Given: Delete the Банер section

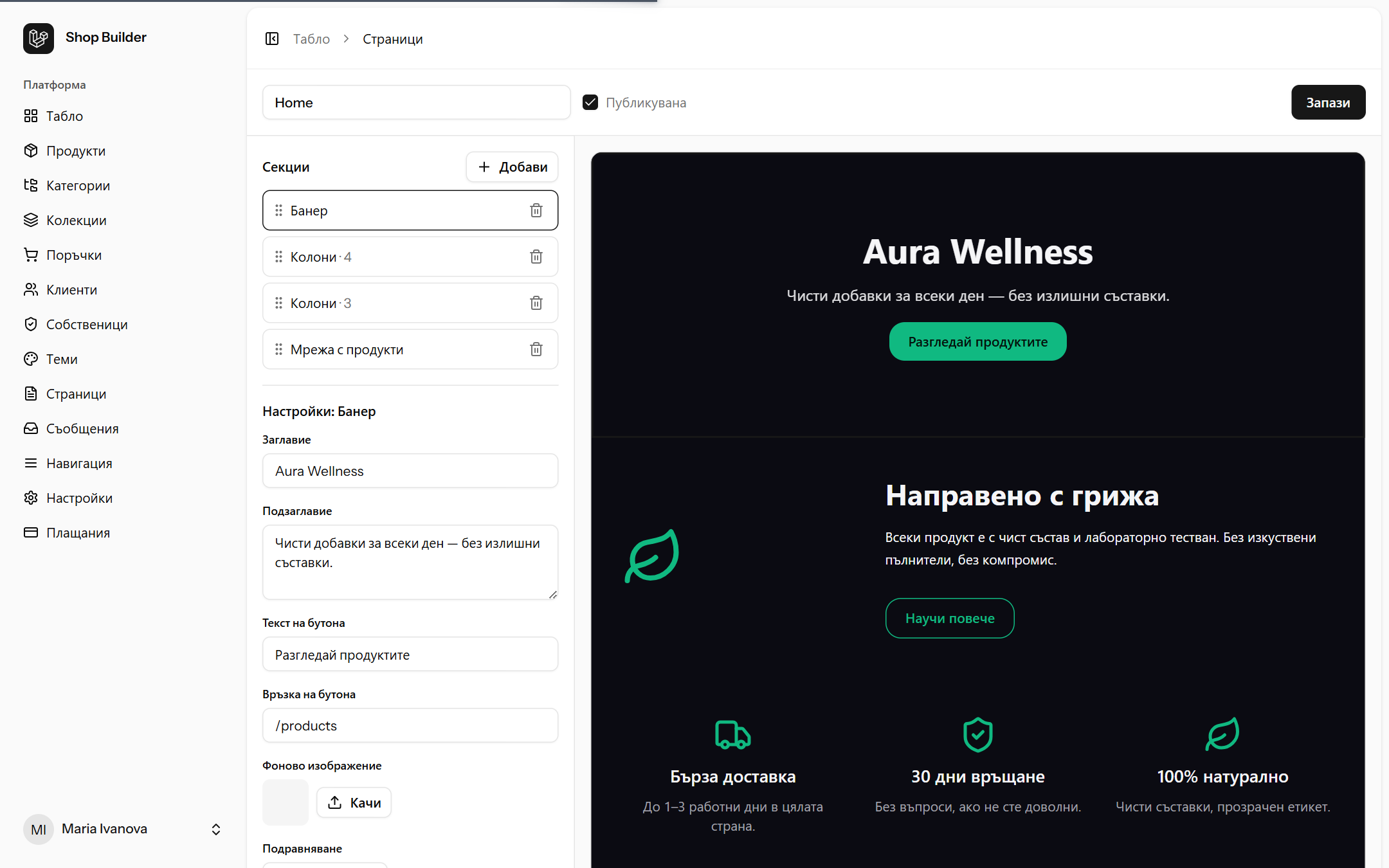Looking at the screenshot, I should click(536, 210).
